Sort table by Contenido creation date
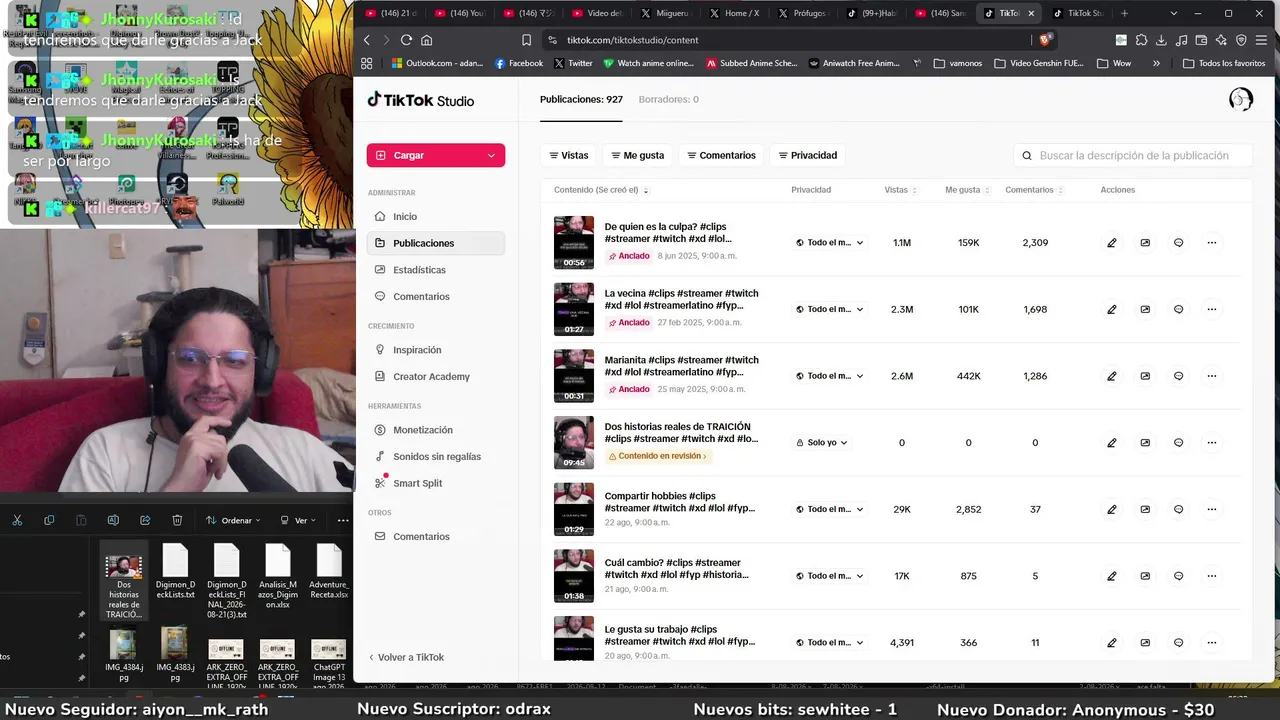Screen dimensions: 1280x720 click(601, 190)
